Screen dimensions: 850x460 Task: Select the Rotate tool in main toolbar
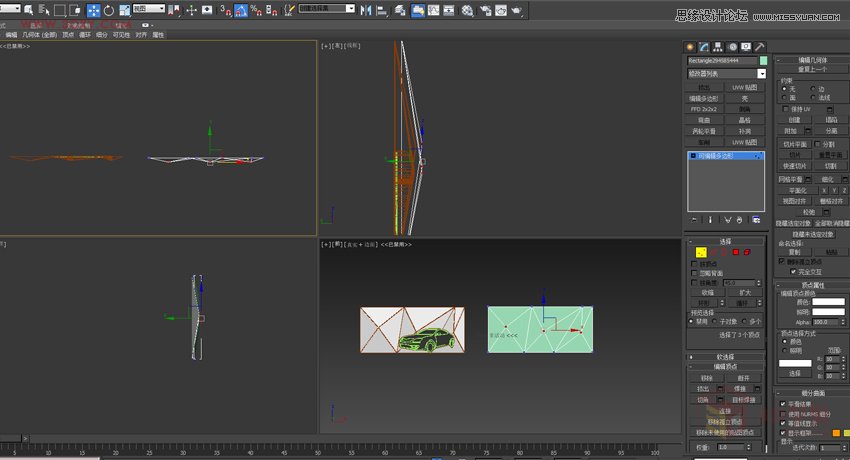(108, 10)
